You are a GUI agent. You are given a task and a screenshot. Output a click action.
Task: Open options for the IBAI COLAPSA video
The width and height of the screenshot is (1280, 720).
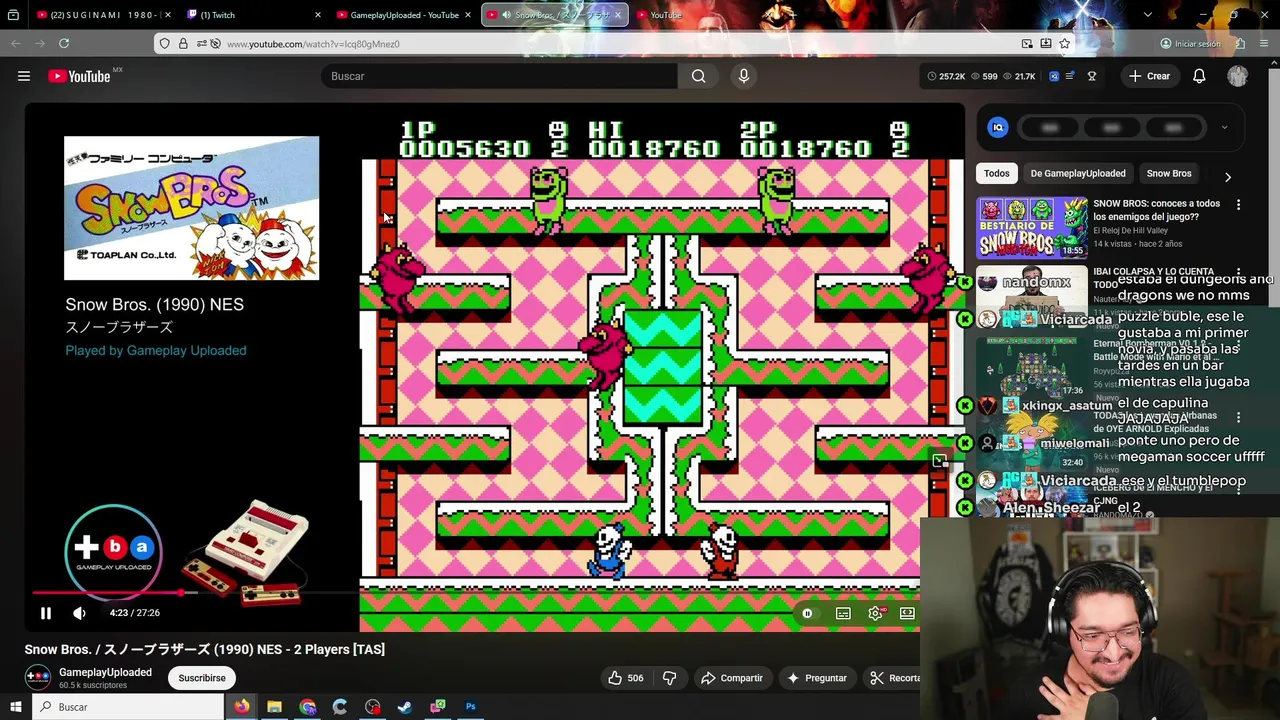tap(1238, 273)
